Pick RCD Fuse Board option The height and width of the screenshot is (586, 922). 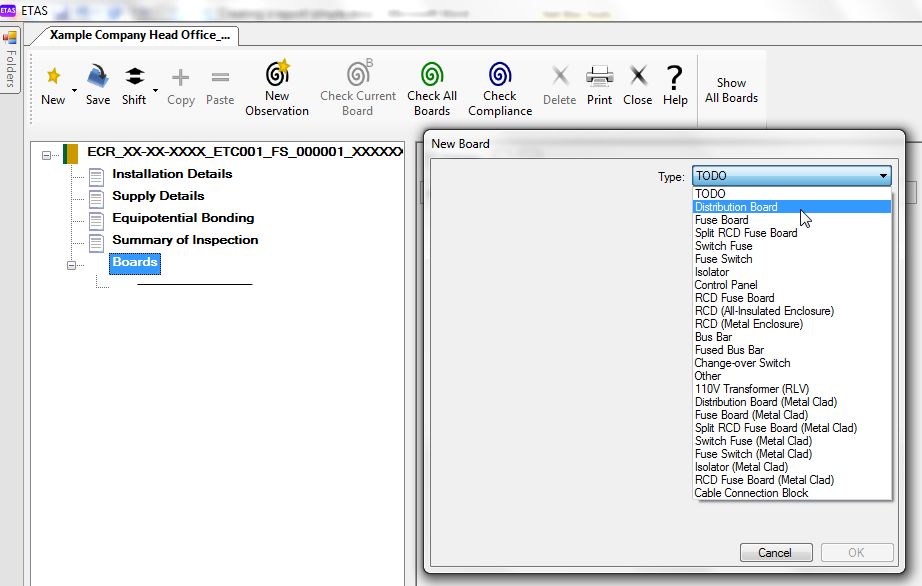[792, 298]
